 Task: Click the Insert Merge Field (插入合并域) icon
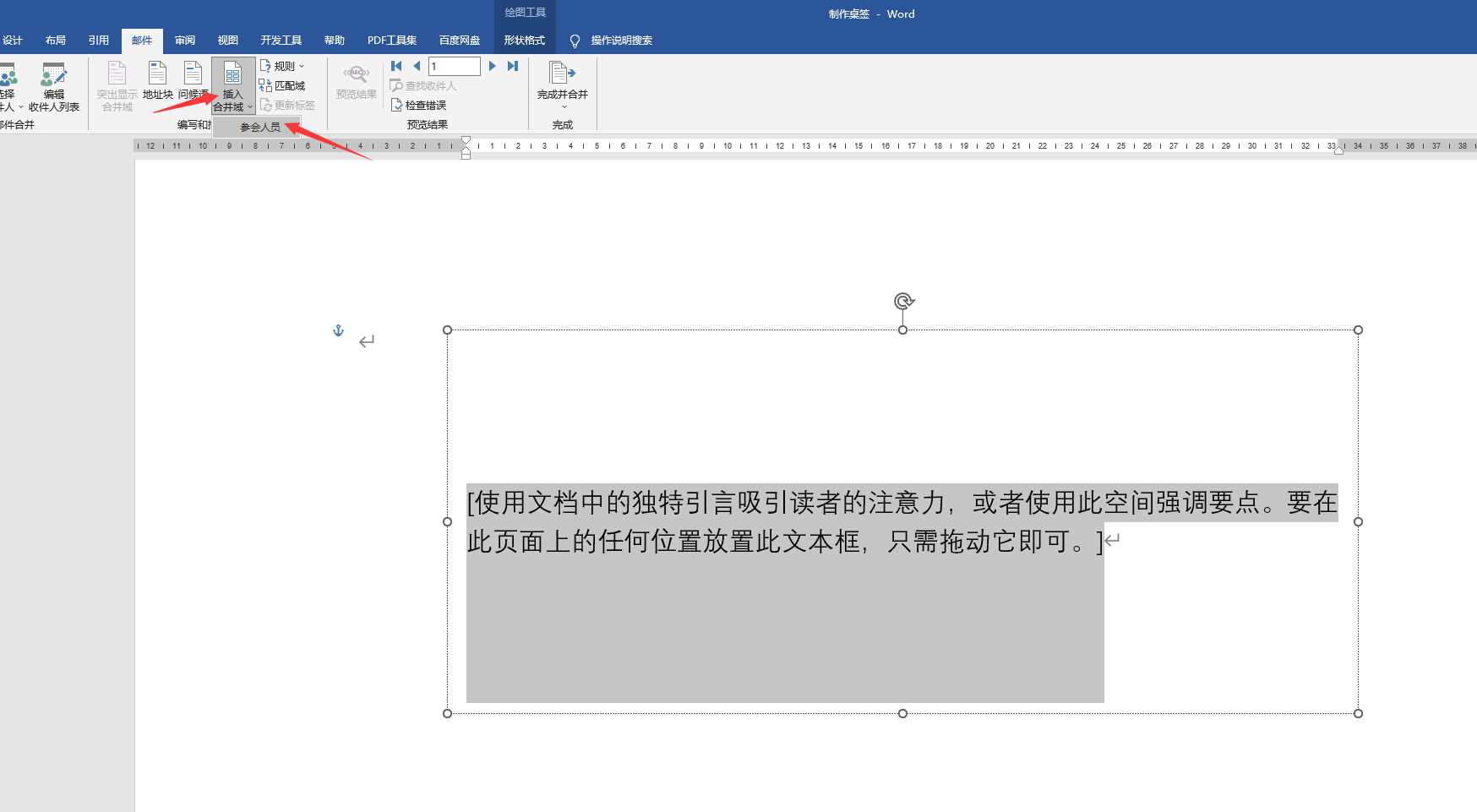click(233, 74)
